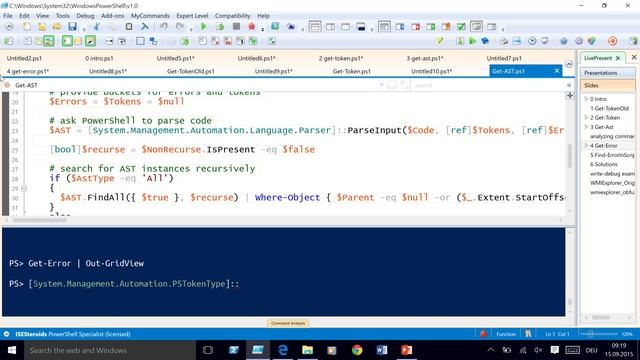This screenshot has height=360, width=640.
Task: Run script with green play icon
Action: click(203, 27)
